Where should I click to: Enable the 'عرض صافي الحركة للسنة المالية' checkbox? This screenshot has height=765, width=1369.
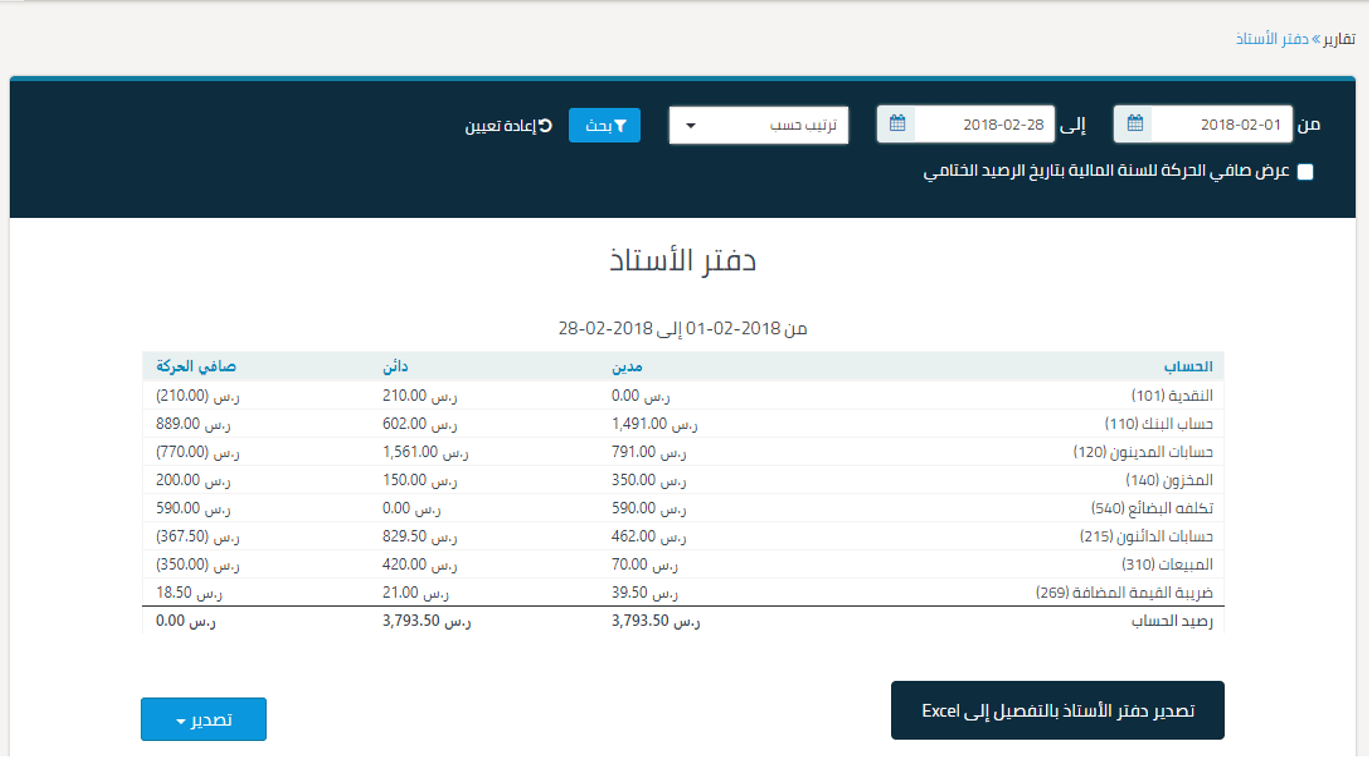1304,172
